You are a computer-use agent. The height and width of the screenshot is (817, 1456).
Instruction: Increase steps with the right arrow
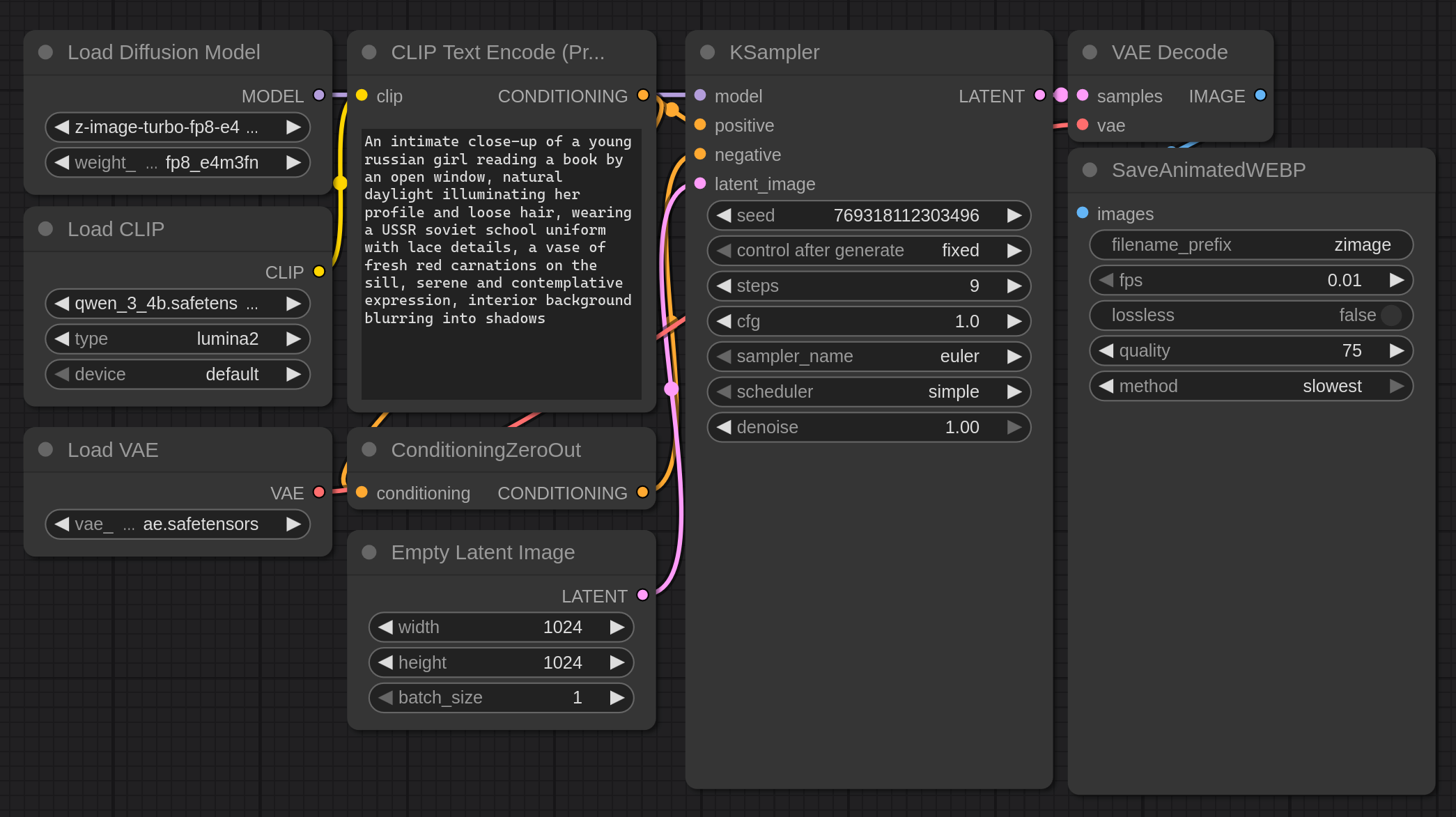[1014, 286]
